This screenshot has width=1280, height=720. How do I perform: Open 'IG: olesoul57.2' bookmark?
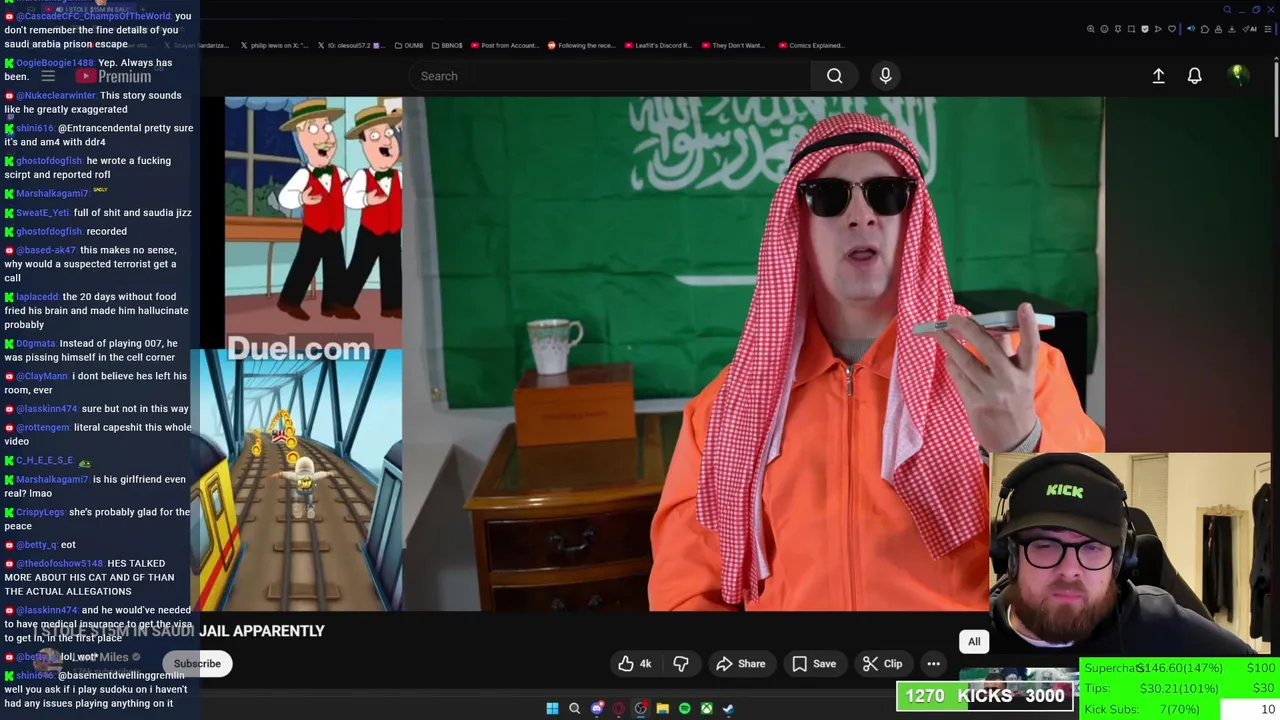(x=350, y=45)
